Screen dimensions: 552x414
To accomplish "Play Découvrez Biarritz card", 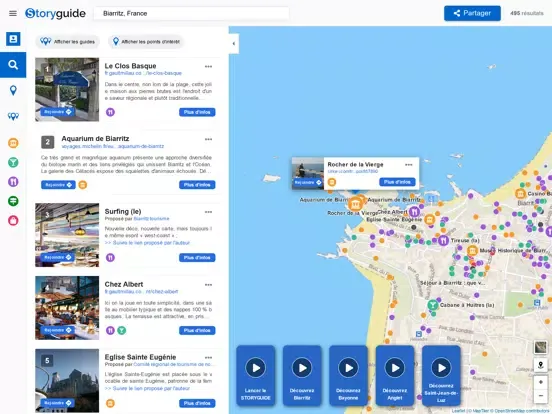I will pyautogui.click(x=302, y=376).
